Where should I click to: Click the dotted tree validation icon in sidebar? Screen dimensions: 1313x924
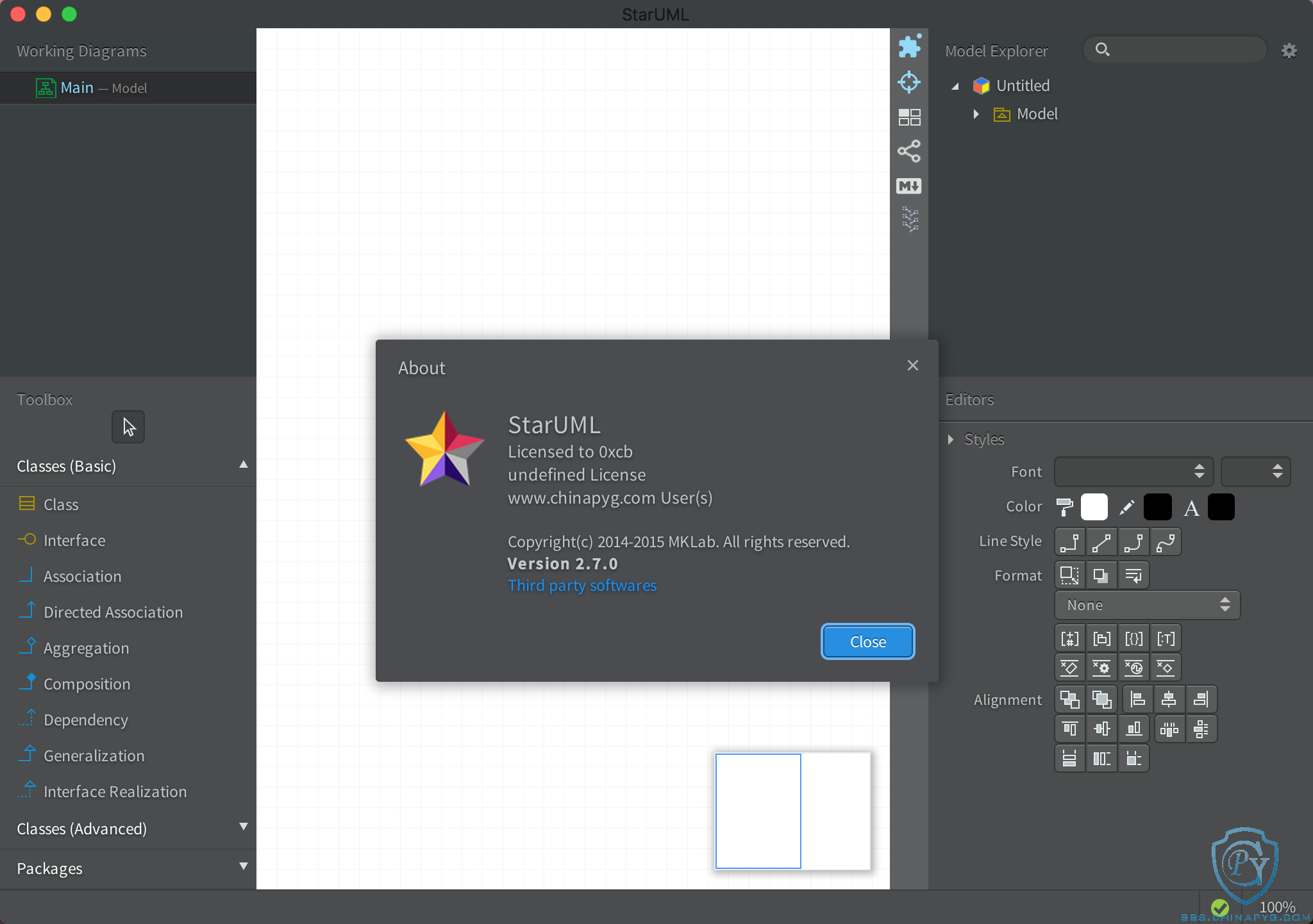(910, 219)
